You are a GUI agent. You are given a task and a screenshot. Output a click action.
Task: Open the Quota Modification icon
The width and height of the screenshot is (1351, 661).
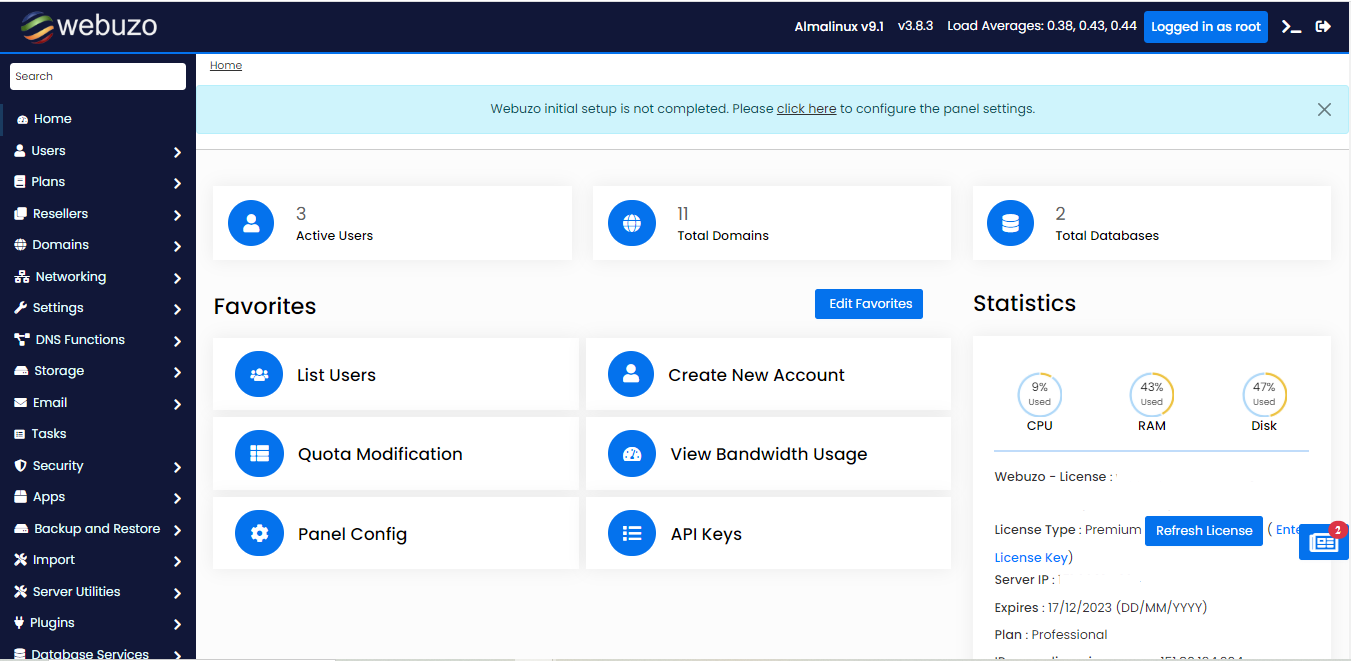point(259,453)
